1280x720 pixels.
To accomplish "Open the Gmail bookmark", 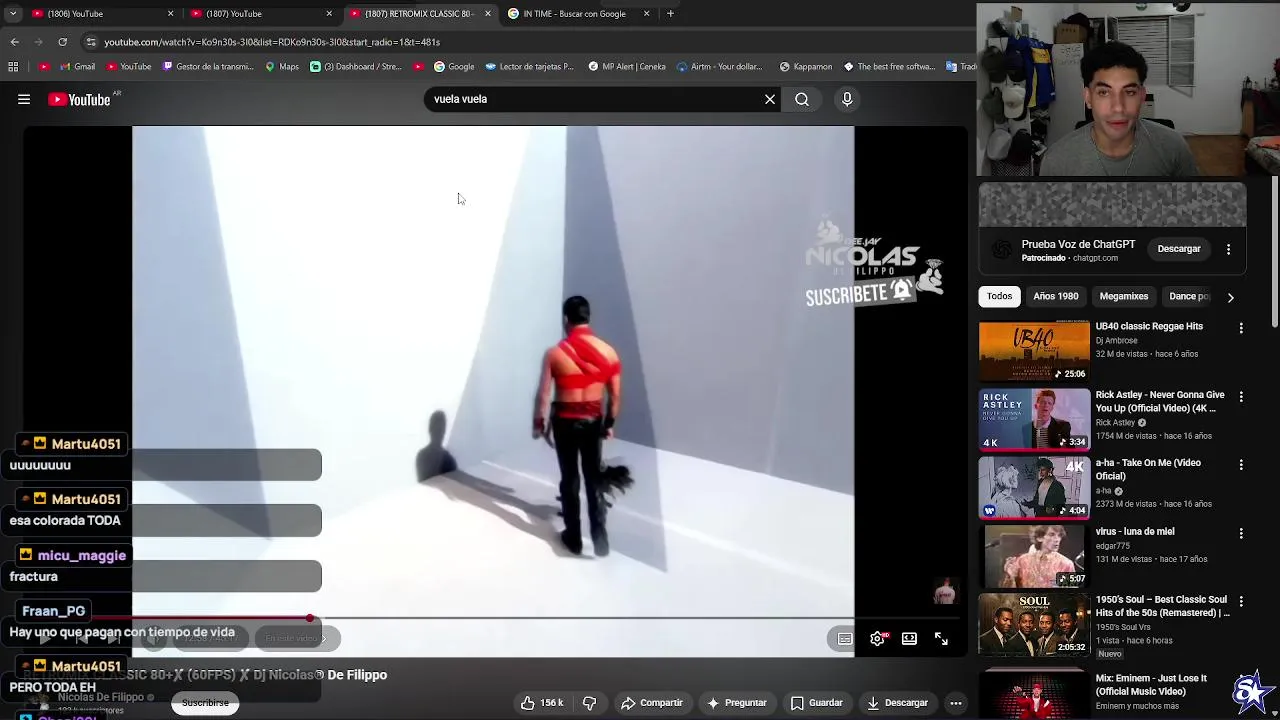I will 77,67.
